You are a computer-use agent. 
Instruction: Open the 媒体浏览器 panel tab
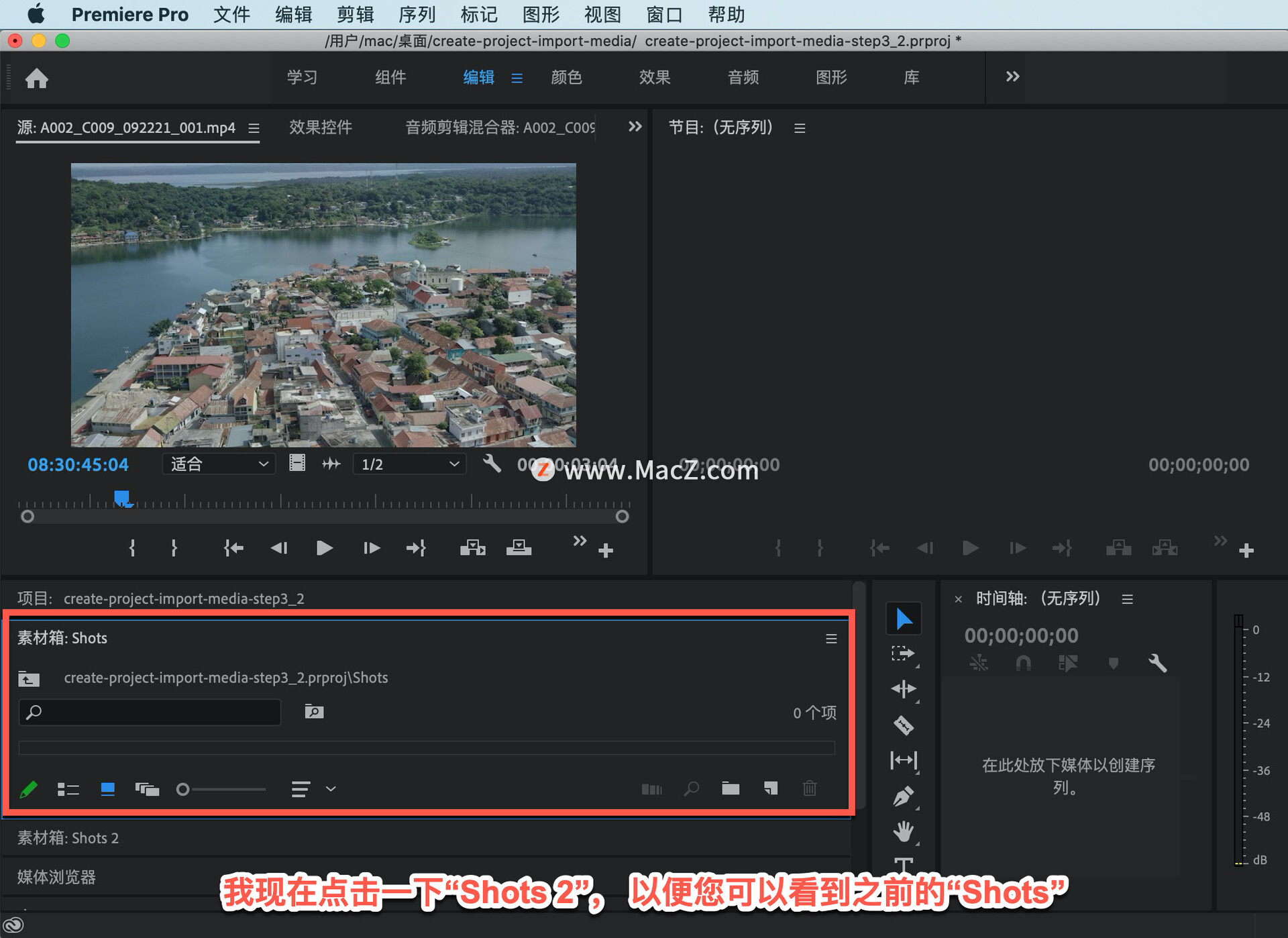coord(56,877)
